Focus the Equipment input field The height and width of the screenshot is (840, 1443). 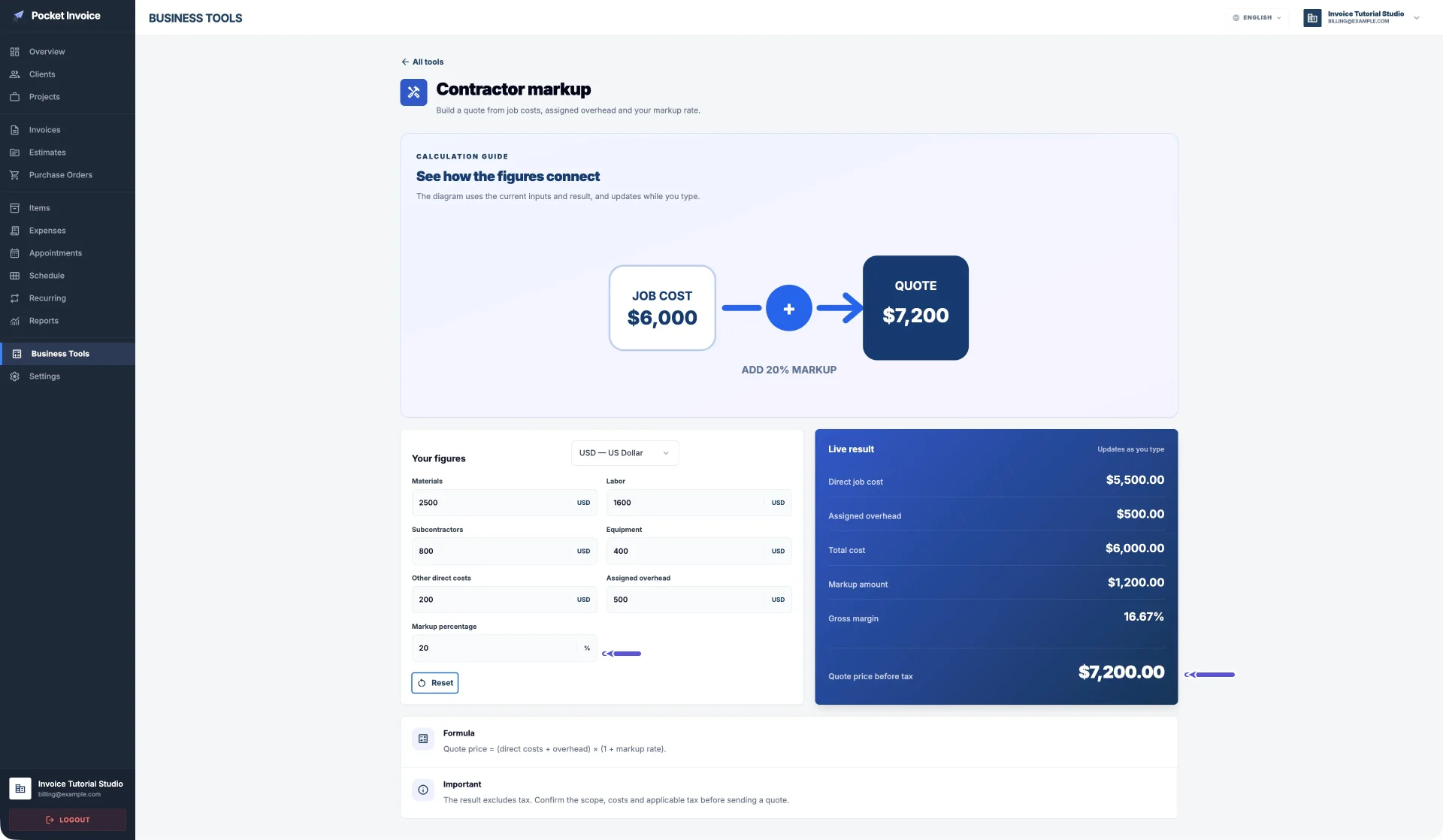coord(699,551)
